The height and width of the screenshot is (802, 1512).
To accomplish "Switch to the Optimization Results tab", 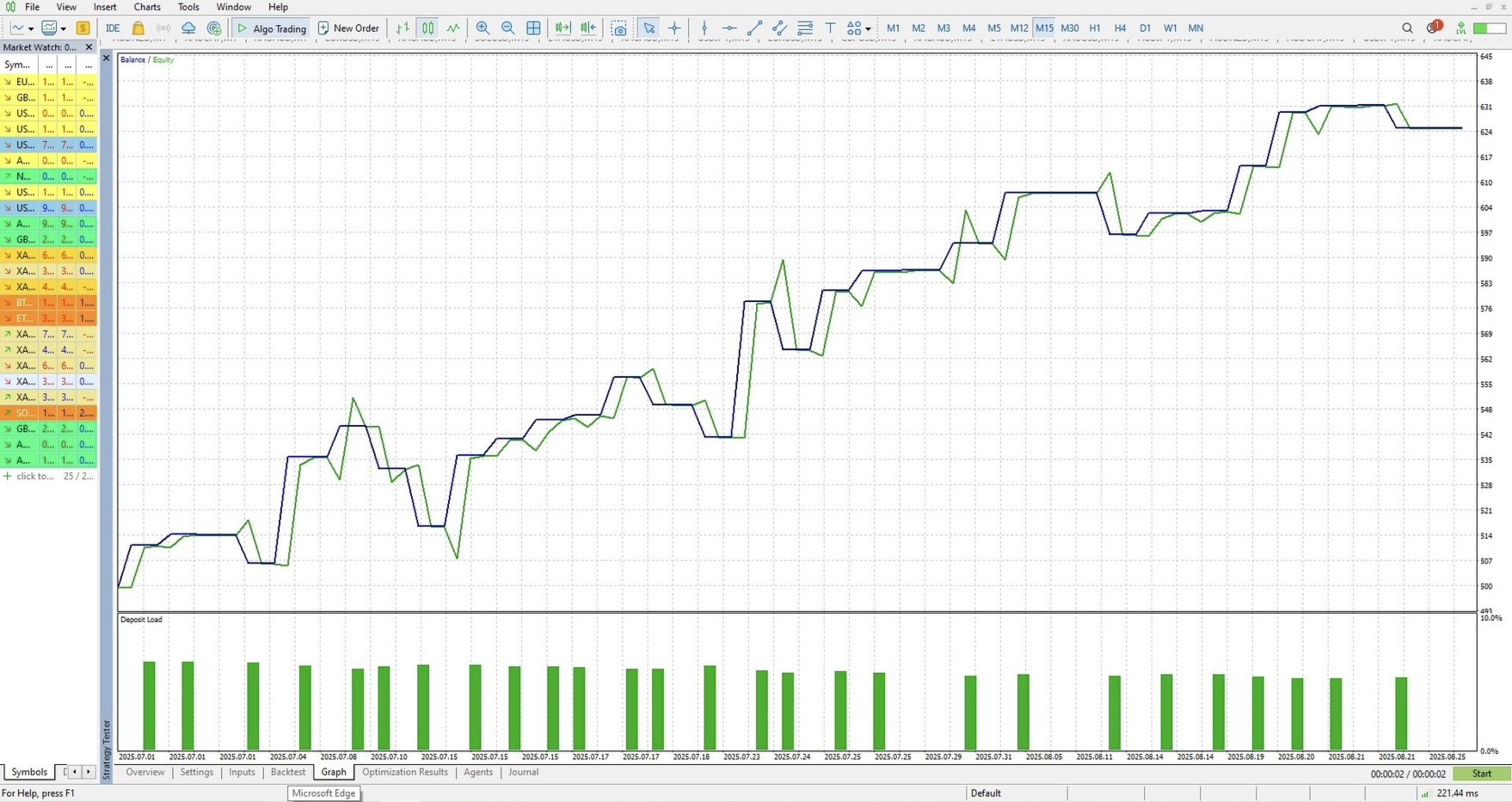I will 405,772.
